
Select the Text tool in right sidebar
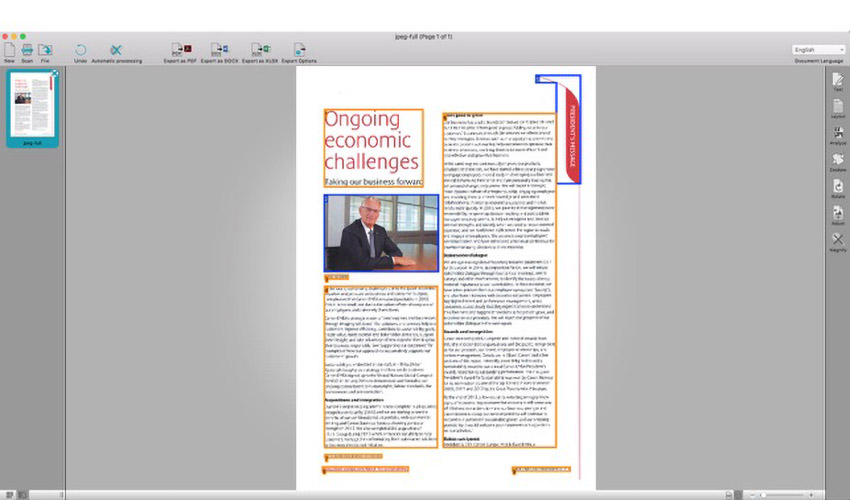click(838, 80)
